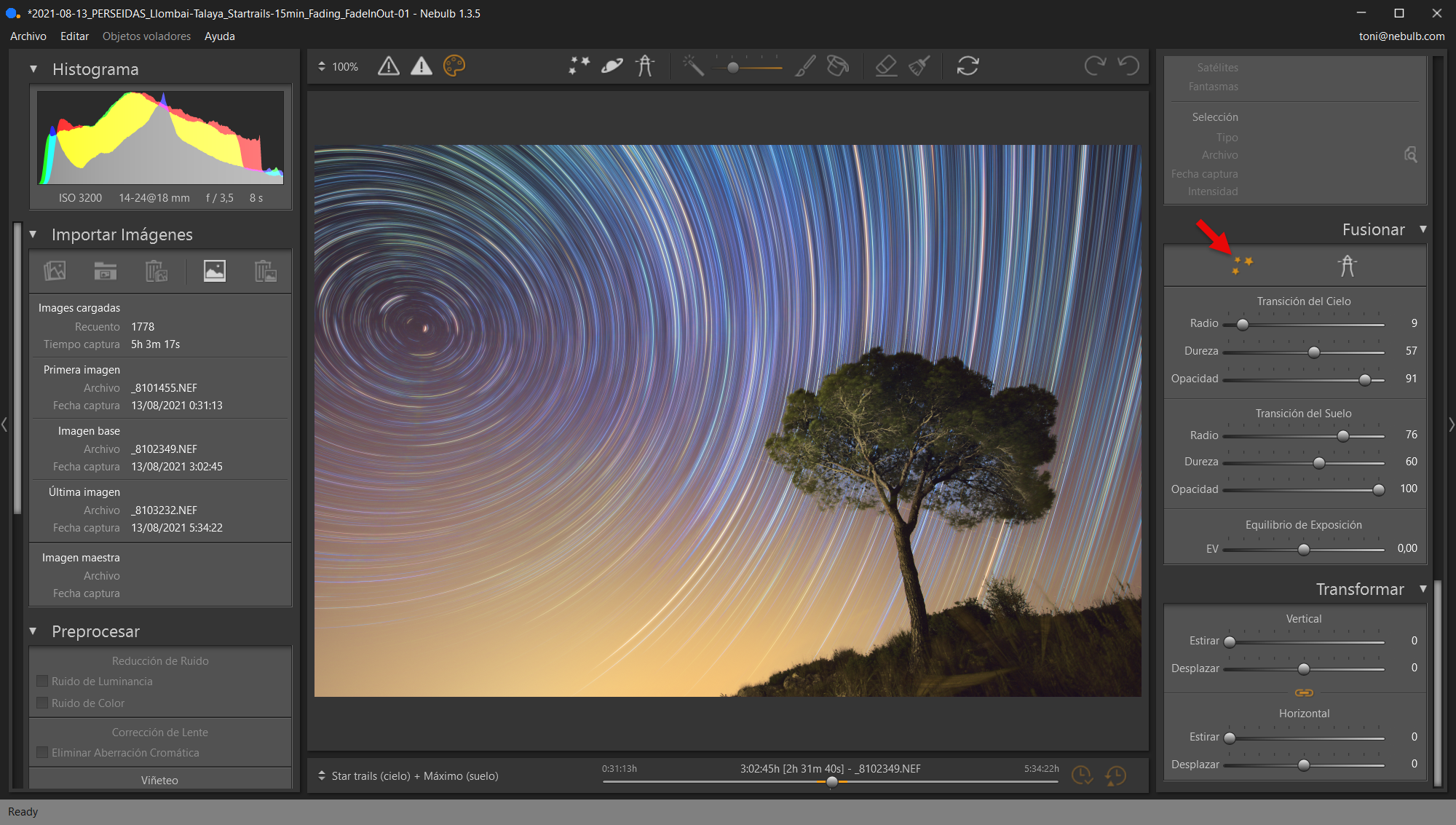Open the Objetos voladores menu

(x=146, y=36)
